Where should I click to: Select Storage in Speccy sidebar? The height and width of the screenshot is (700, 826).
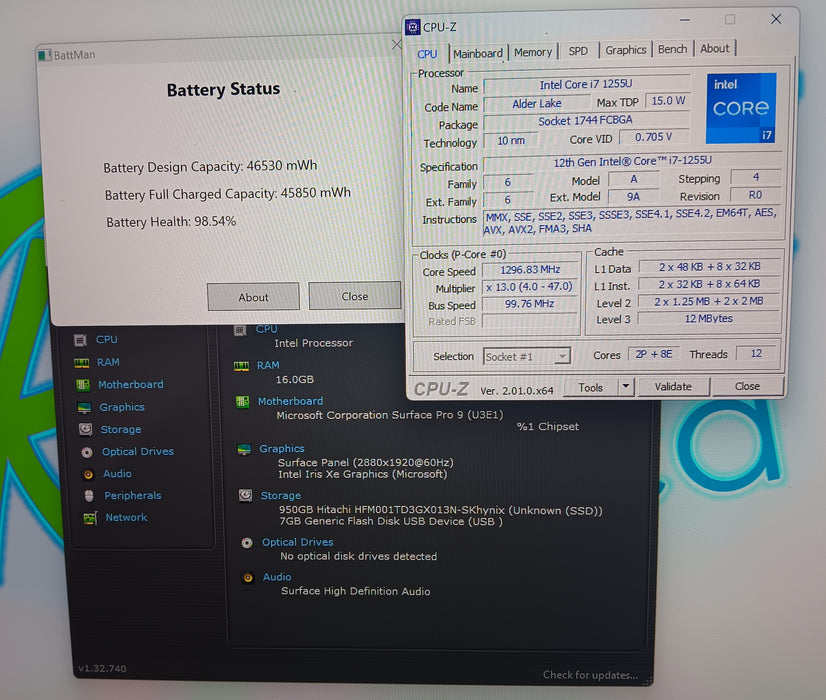(x=121, y=430)
